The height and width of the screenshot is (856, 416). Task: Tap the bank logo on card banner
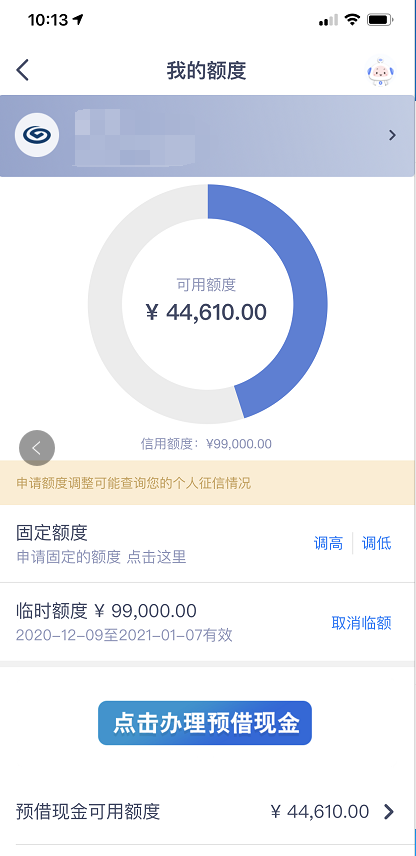click(37, 135)
